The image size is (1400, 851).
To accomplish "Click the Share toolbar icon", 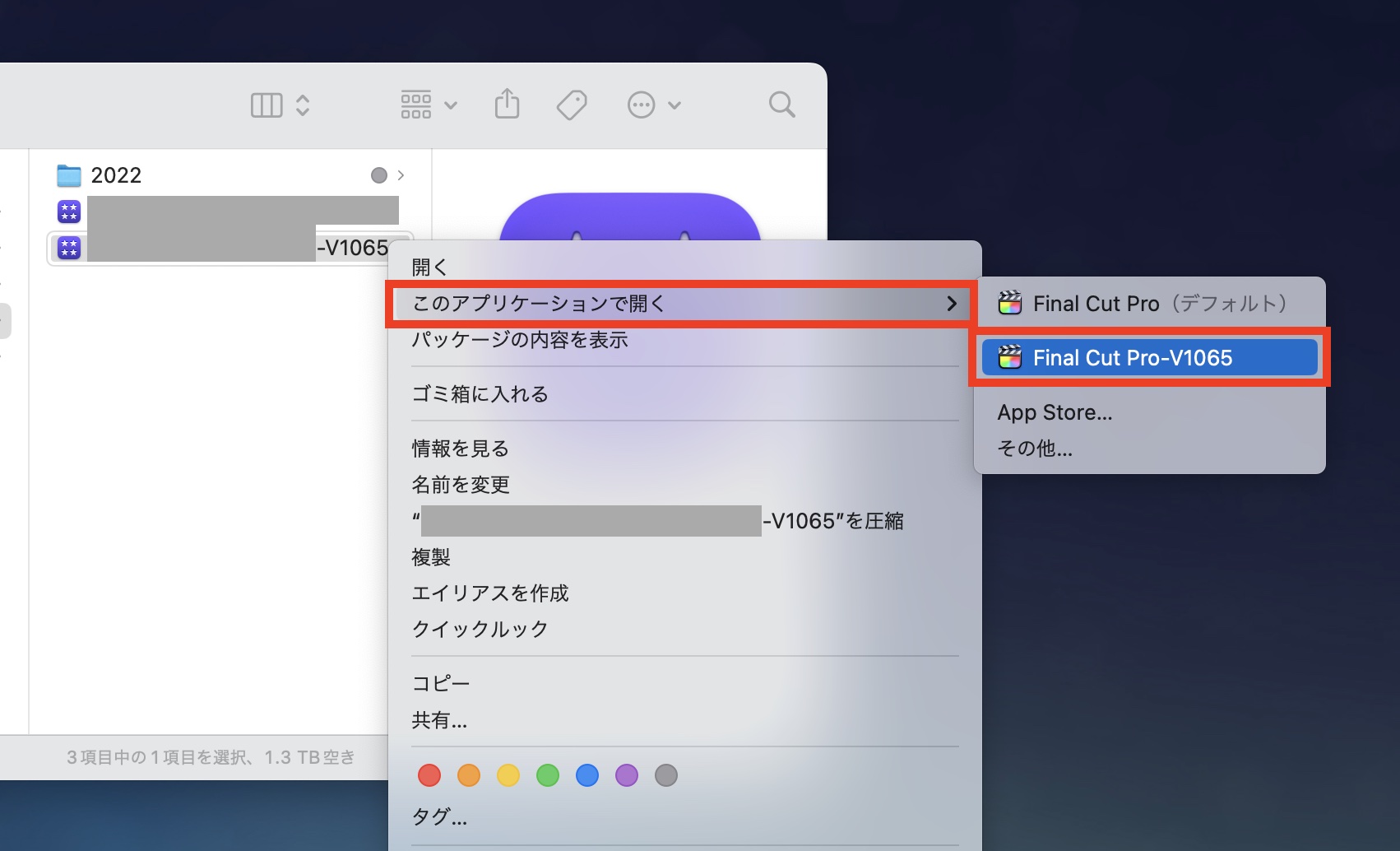I will point(508,105).
